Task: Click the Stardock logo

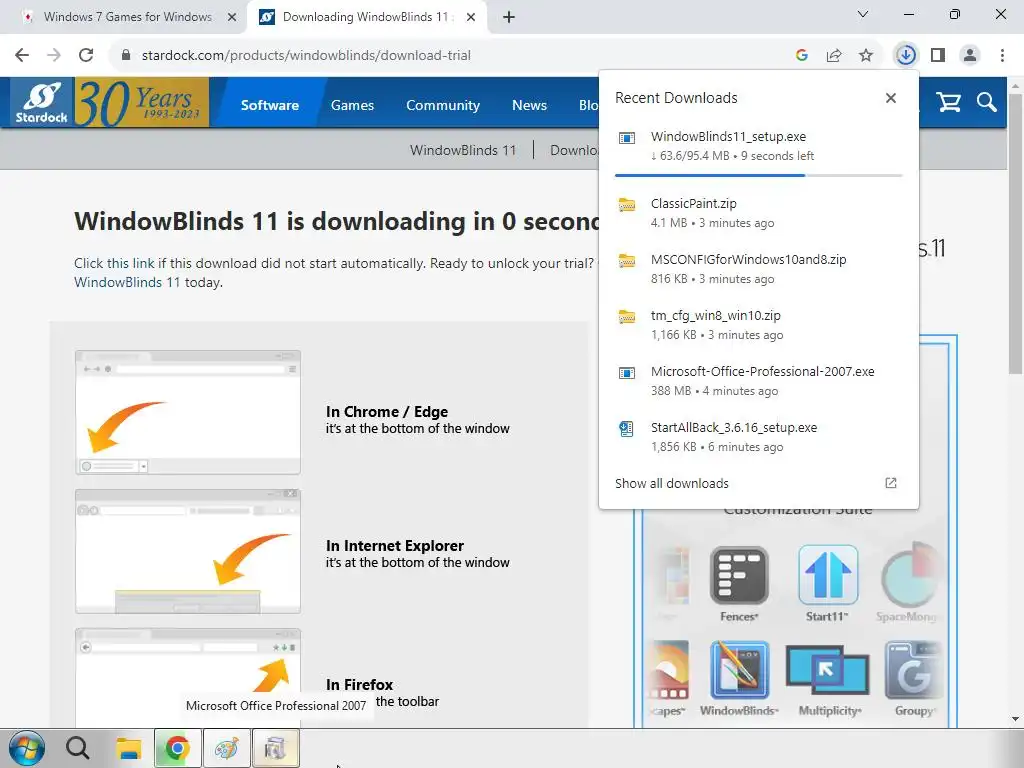Action: pyautogui.click(x=42, y=102)
